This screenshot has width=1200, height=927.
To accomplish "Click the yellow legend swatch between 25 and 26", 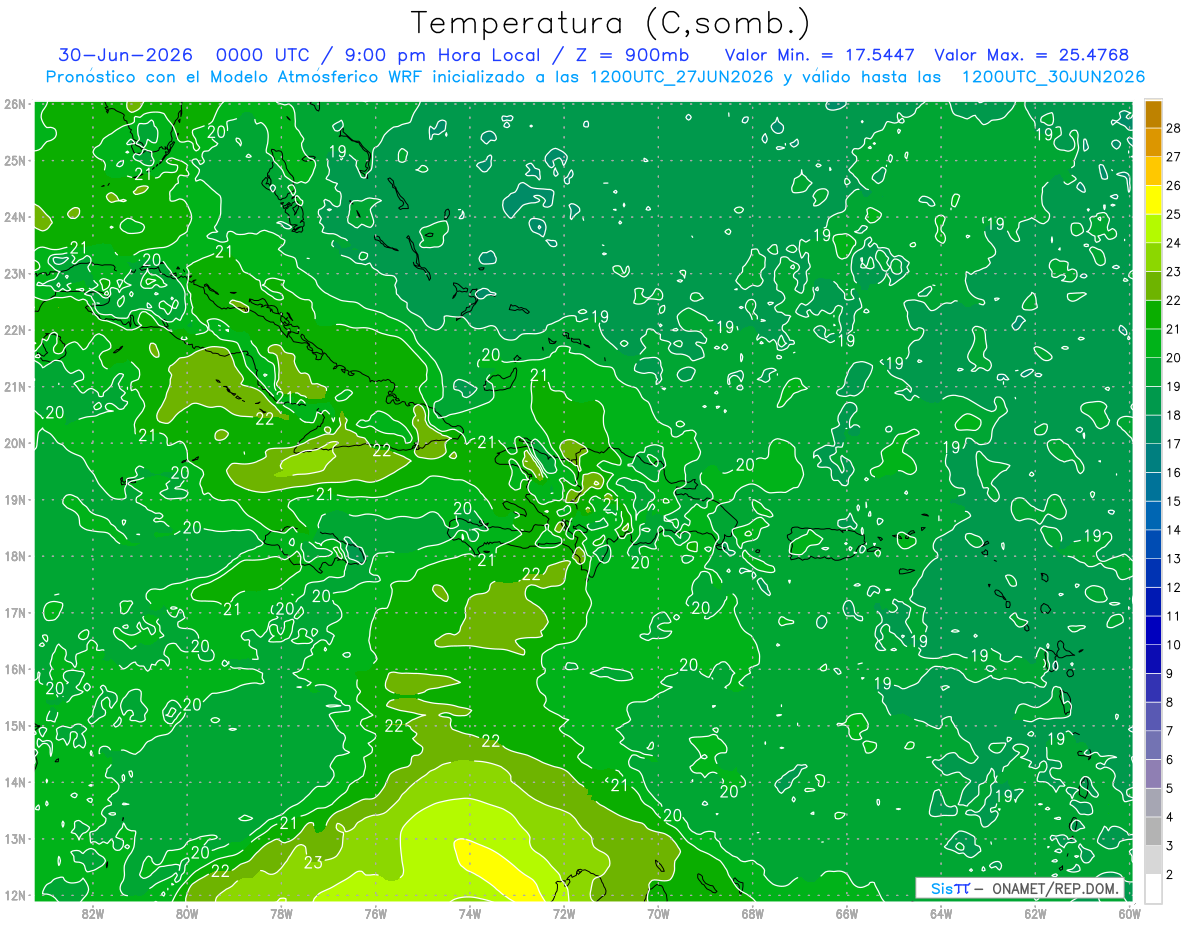I will click(1153, 199).
